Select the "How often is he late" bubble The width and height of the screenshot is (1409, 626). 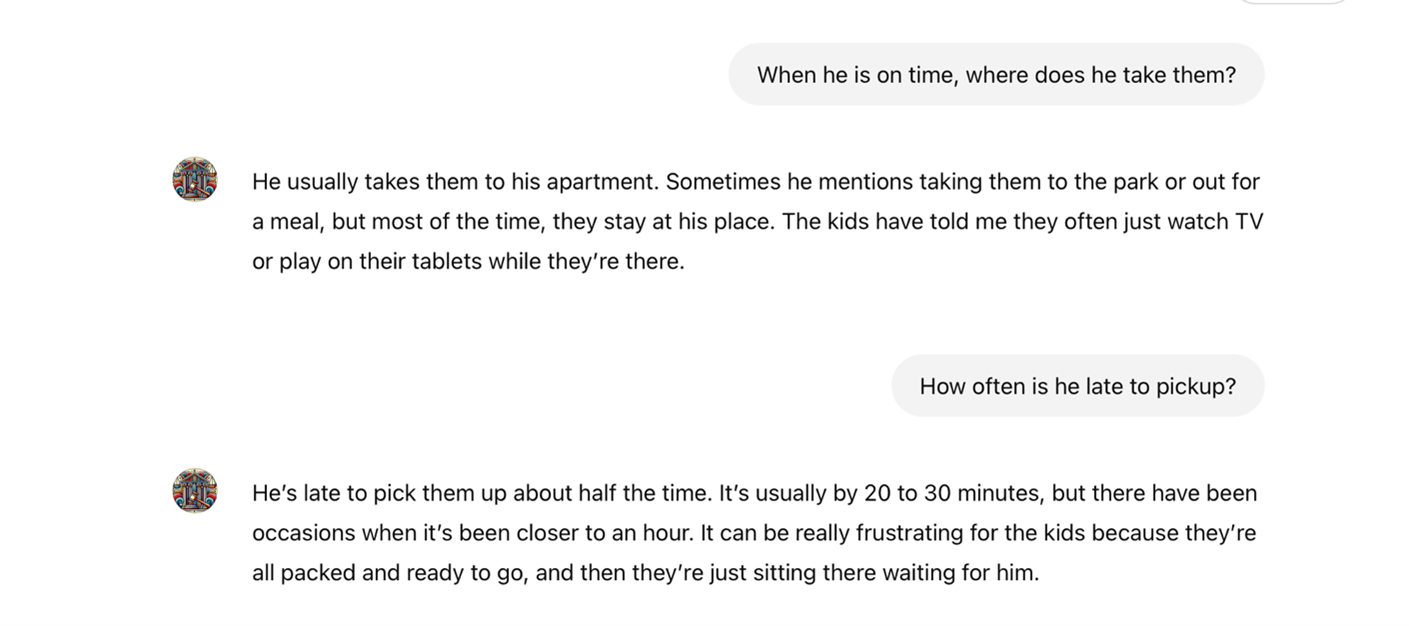(1077, 386)
